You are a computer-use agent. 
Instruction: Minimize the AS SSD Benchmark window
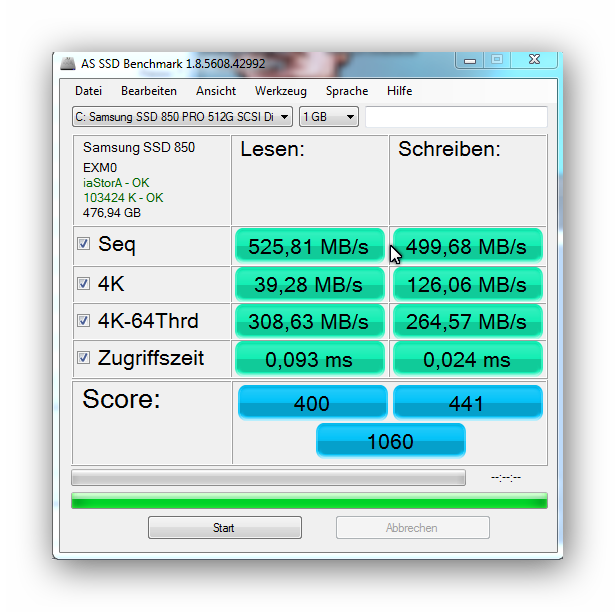tap(469, 61)
